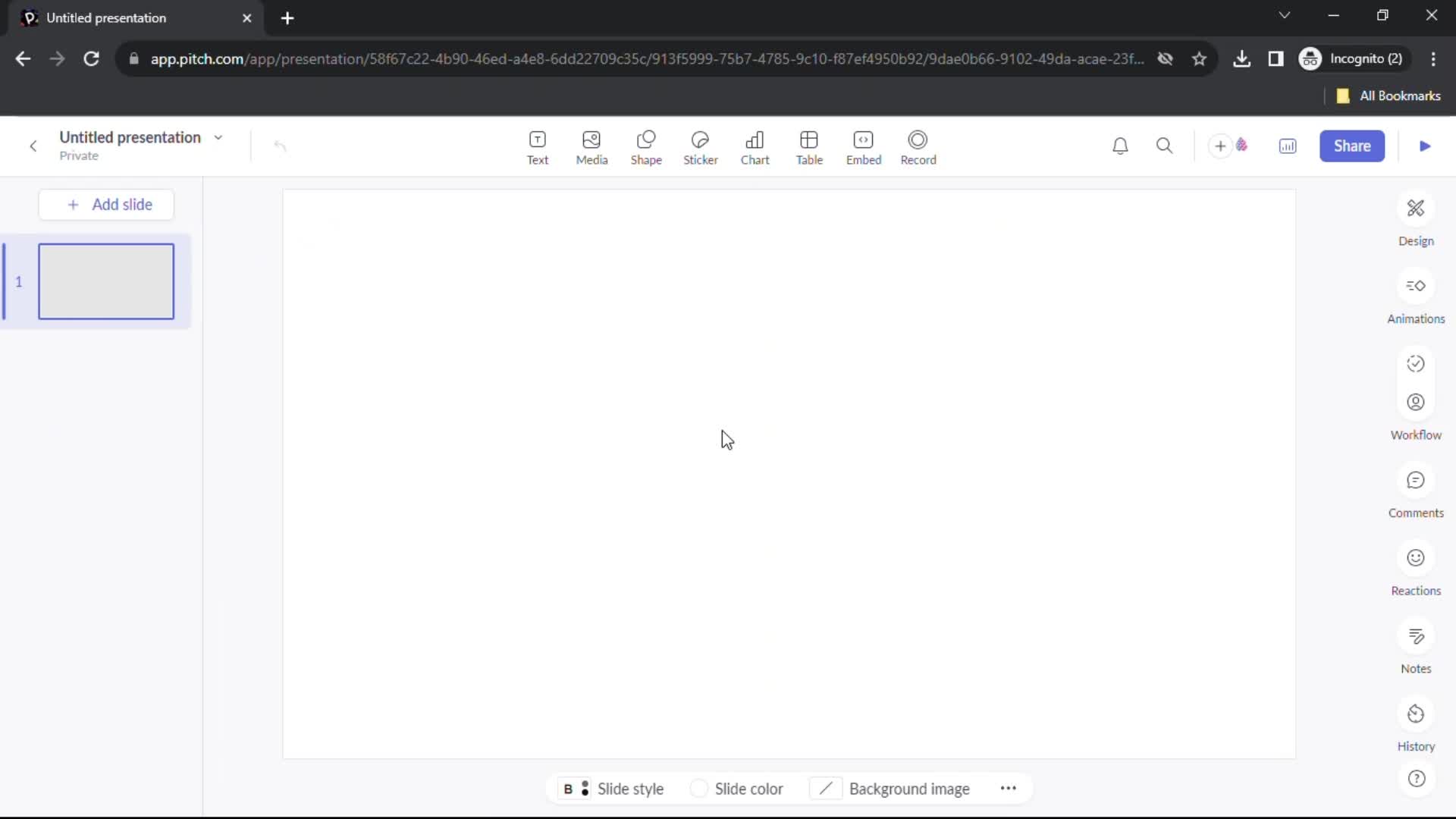1456x819 pixels.
Task: Click the Sticker tool
Action: (x=701, y=146)
